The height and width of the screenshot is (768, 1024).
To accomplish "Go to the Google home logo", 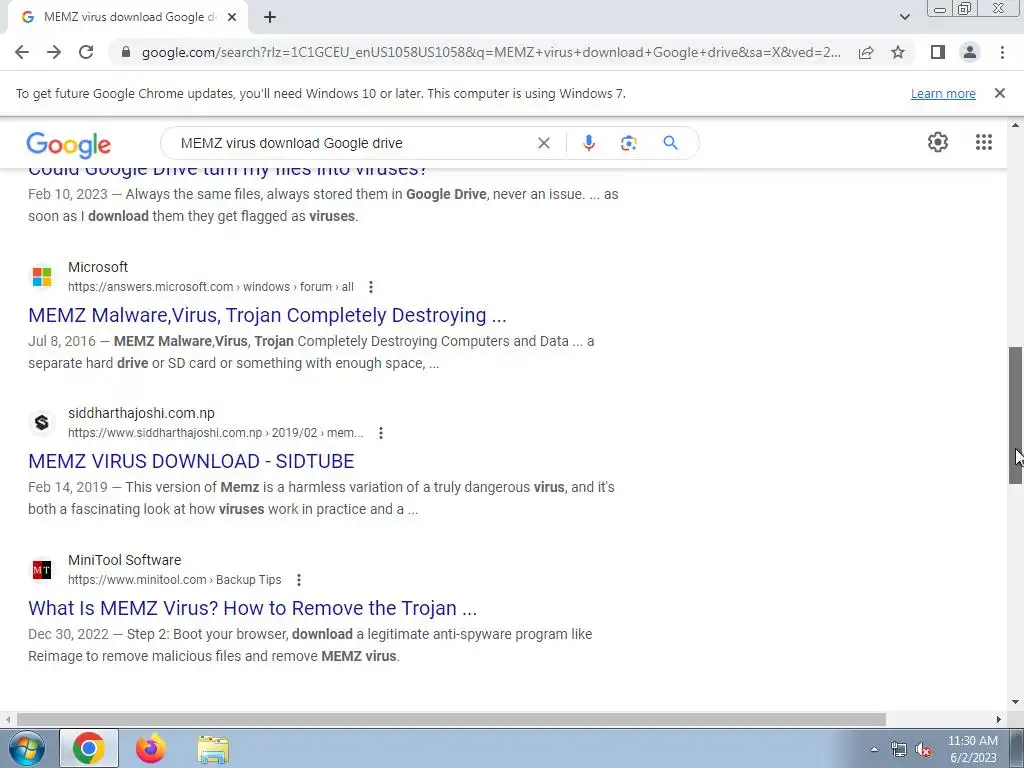I will [x=69, y=144].
